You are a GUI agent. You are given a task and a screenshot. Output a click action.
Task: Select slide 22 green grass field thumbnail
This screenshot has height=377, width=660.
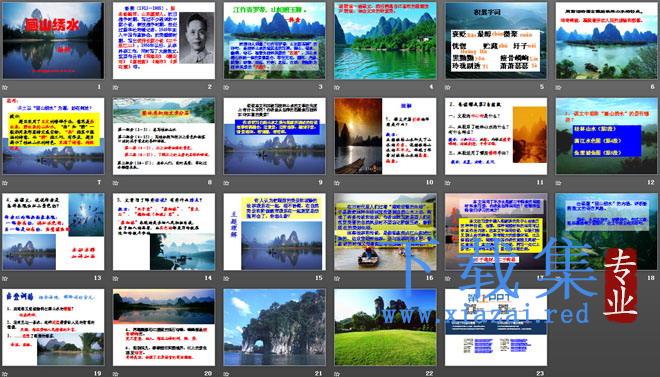click(x=385, y=327)
